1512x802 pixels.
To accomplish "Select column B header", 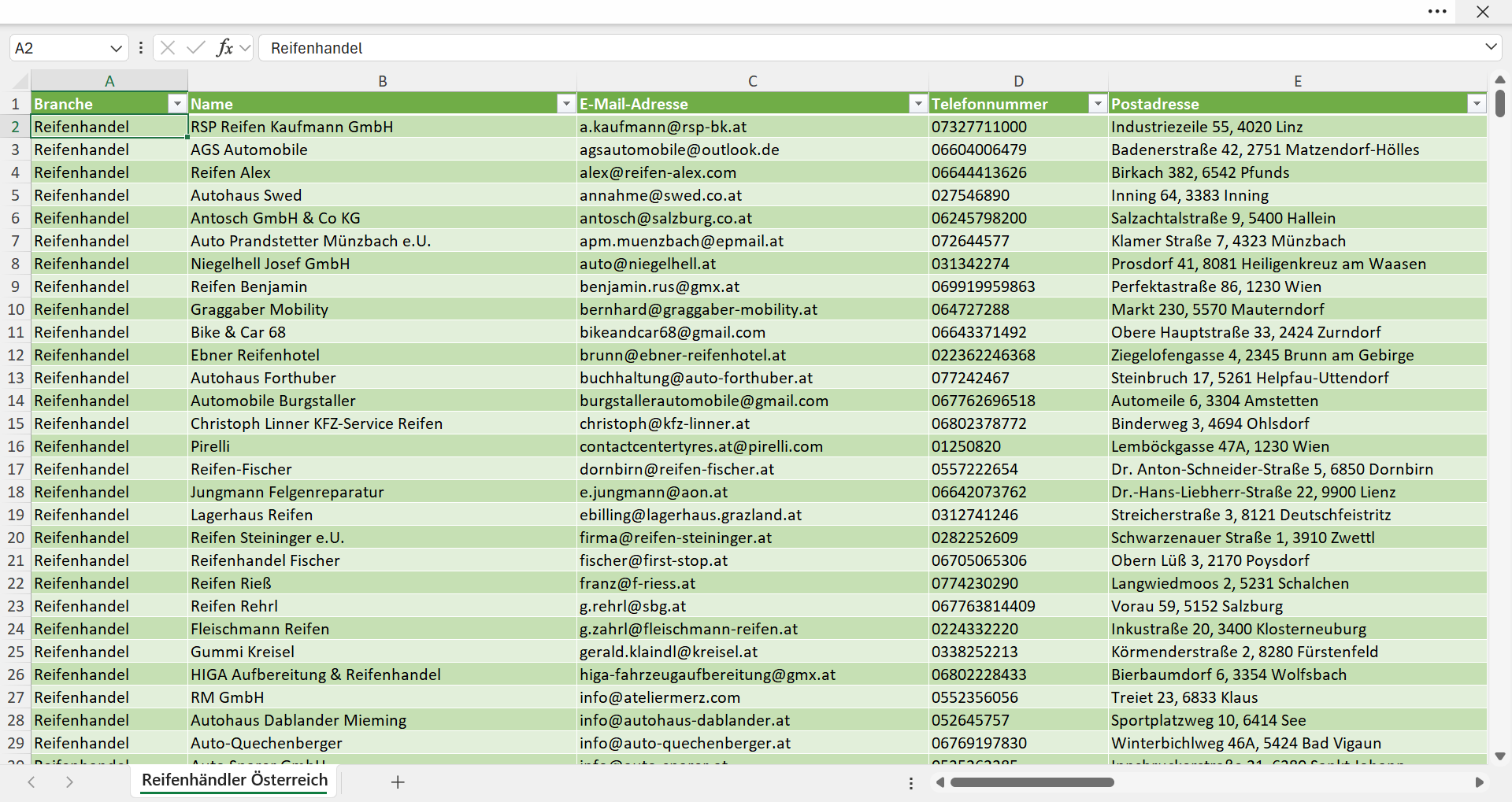I will click(x=383, y=81).
